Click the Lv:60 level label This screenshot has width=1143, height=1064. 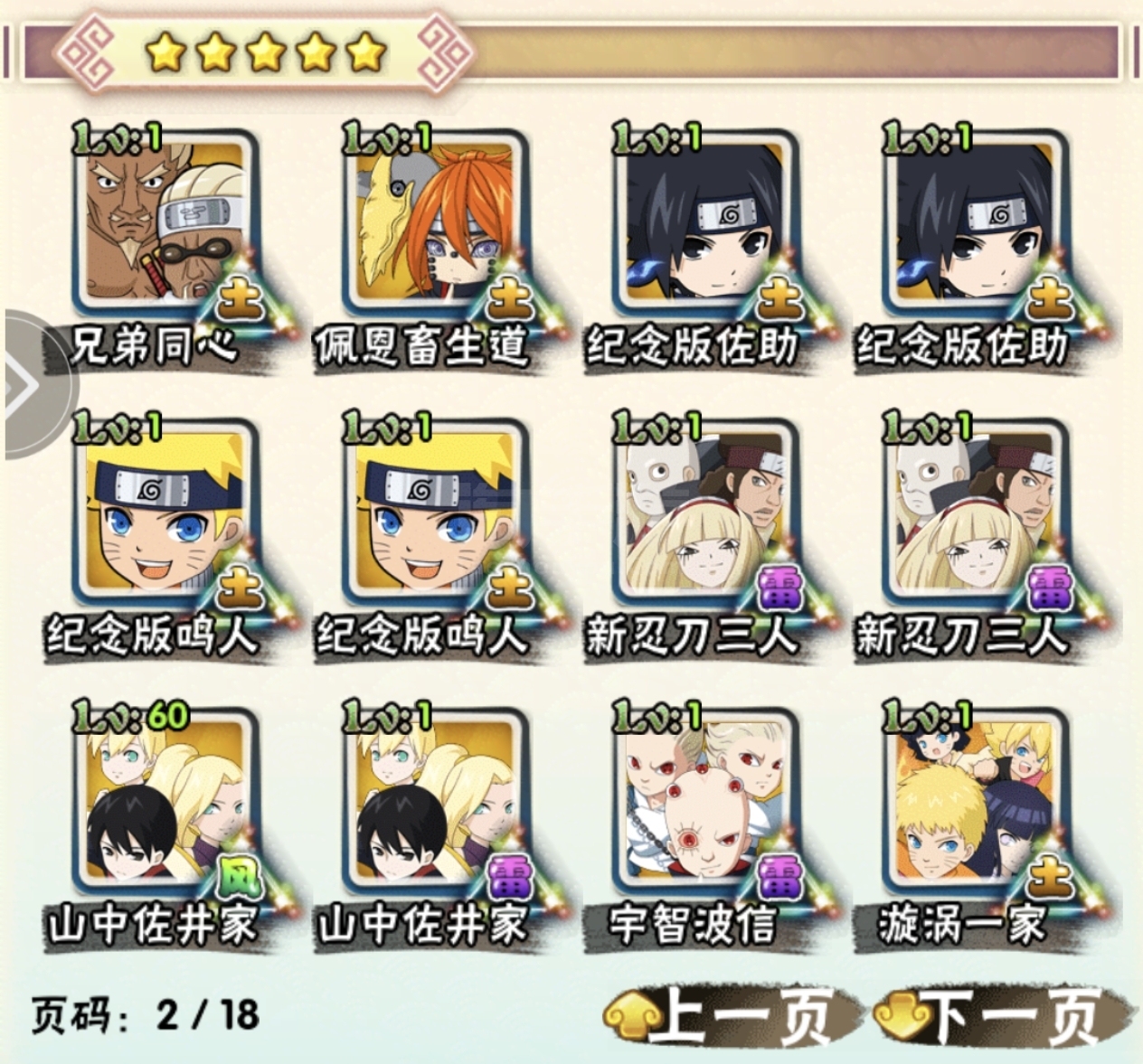pyautogui.click(x=132, y=717)
